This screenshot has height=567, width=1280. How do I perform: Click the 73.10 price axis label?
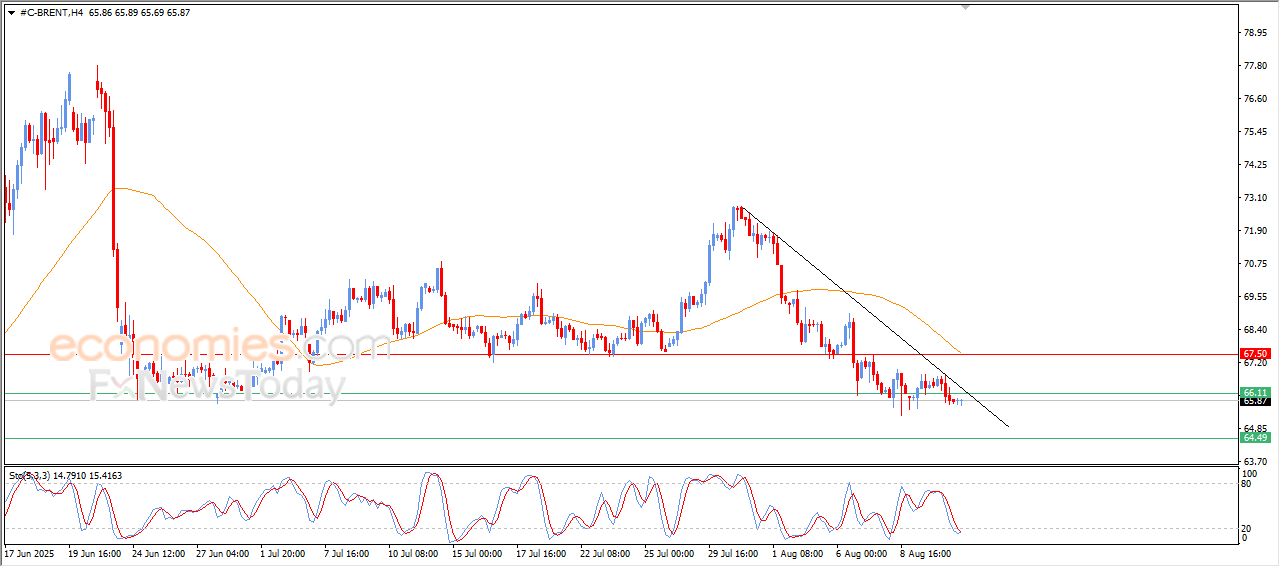[x=1257, y=198]
